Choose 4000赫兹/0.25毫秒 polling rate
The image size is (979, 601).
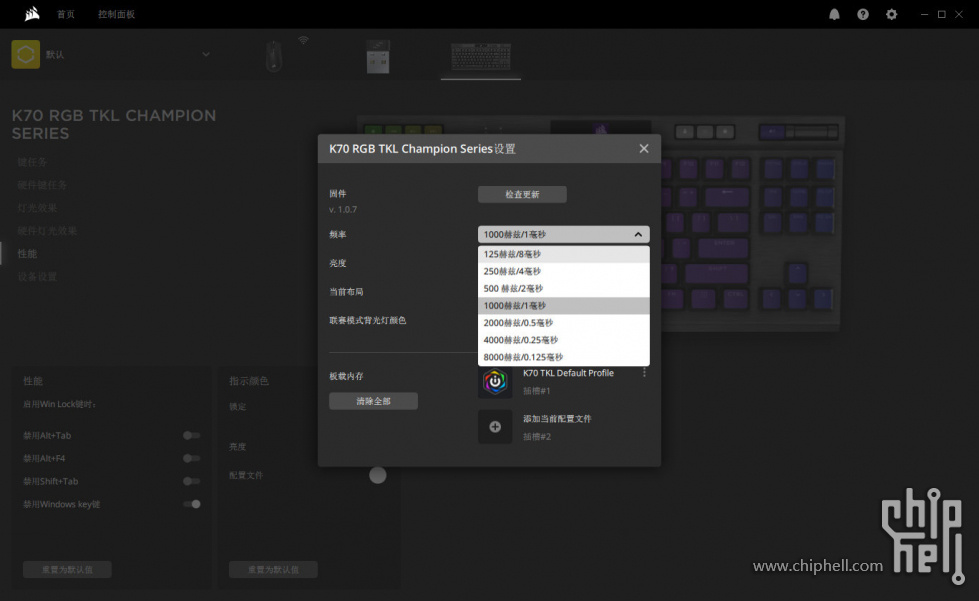click(563, 340)
